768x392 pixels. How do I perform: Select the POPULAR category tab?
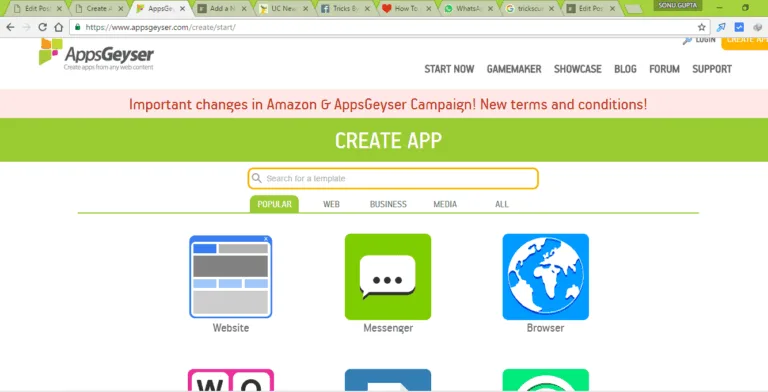(274, 204)
